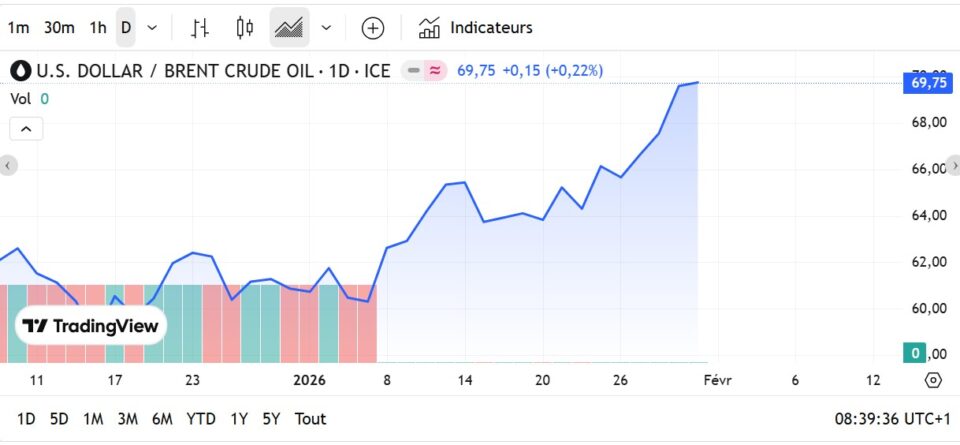Select the bar chart style icon

tap(200, 28)
